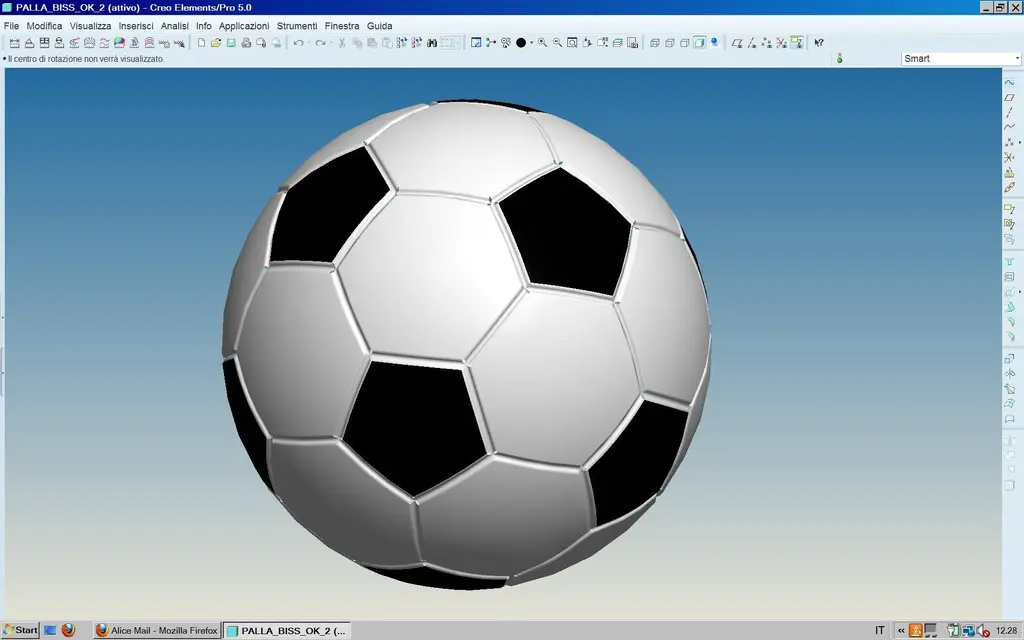
Task: Expand the undo history arrow
Action: (309, 43)
